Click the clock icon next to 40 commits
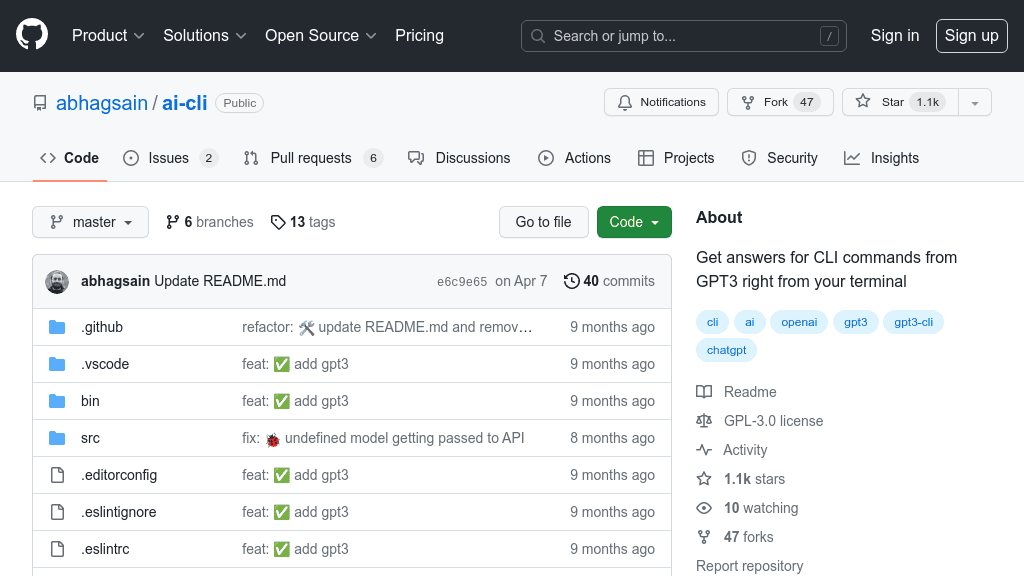This screenshot has height=576, width=1024. coord(570,281)
